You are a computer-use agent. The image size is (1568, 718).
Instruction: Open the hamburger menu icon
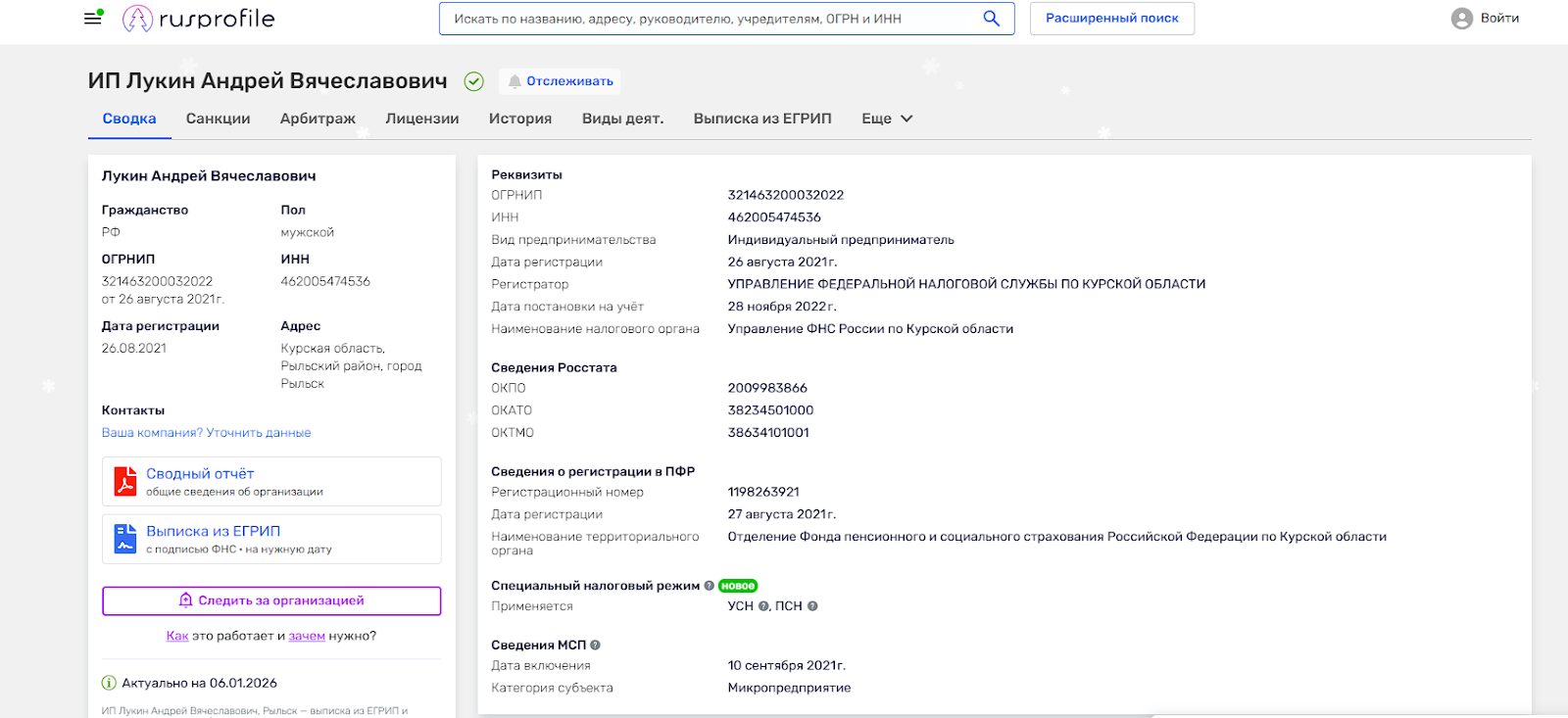(x=93, y=19)
